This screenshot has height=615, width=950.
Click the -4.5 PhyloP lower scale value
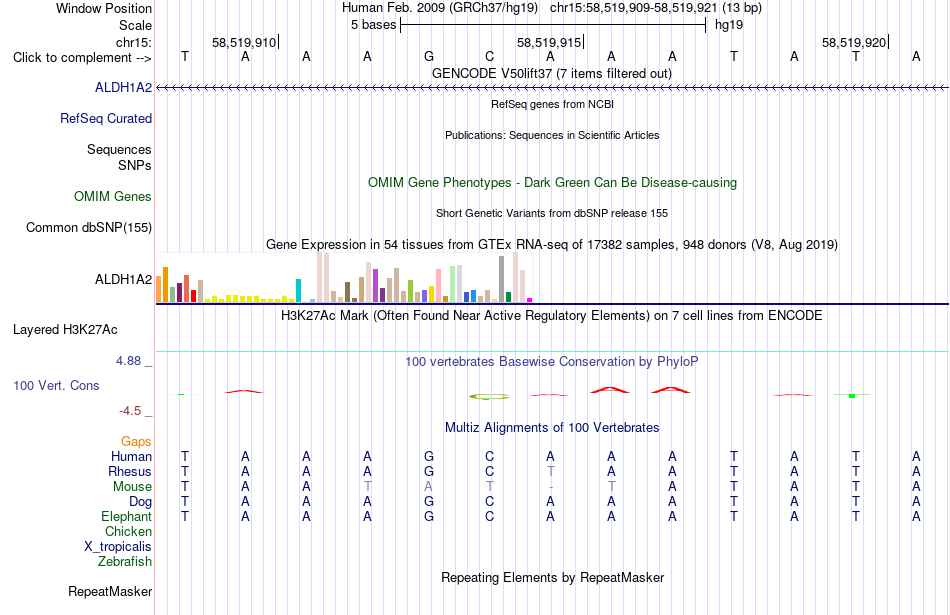[130, 411]
